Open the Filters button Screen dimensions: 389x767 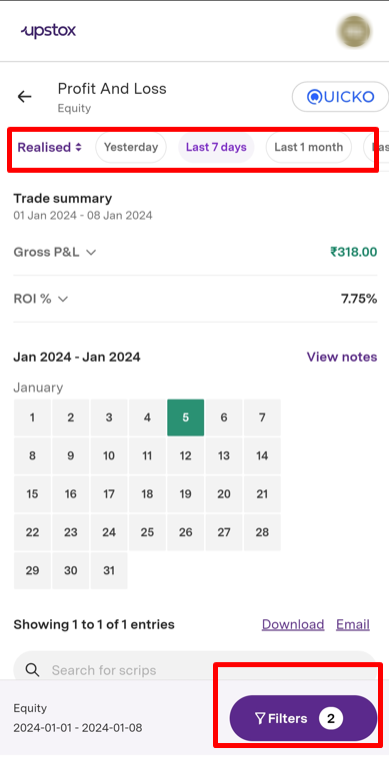click(303, 718)
